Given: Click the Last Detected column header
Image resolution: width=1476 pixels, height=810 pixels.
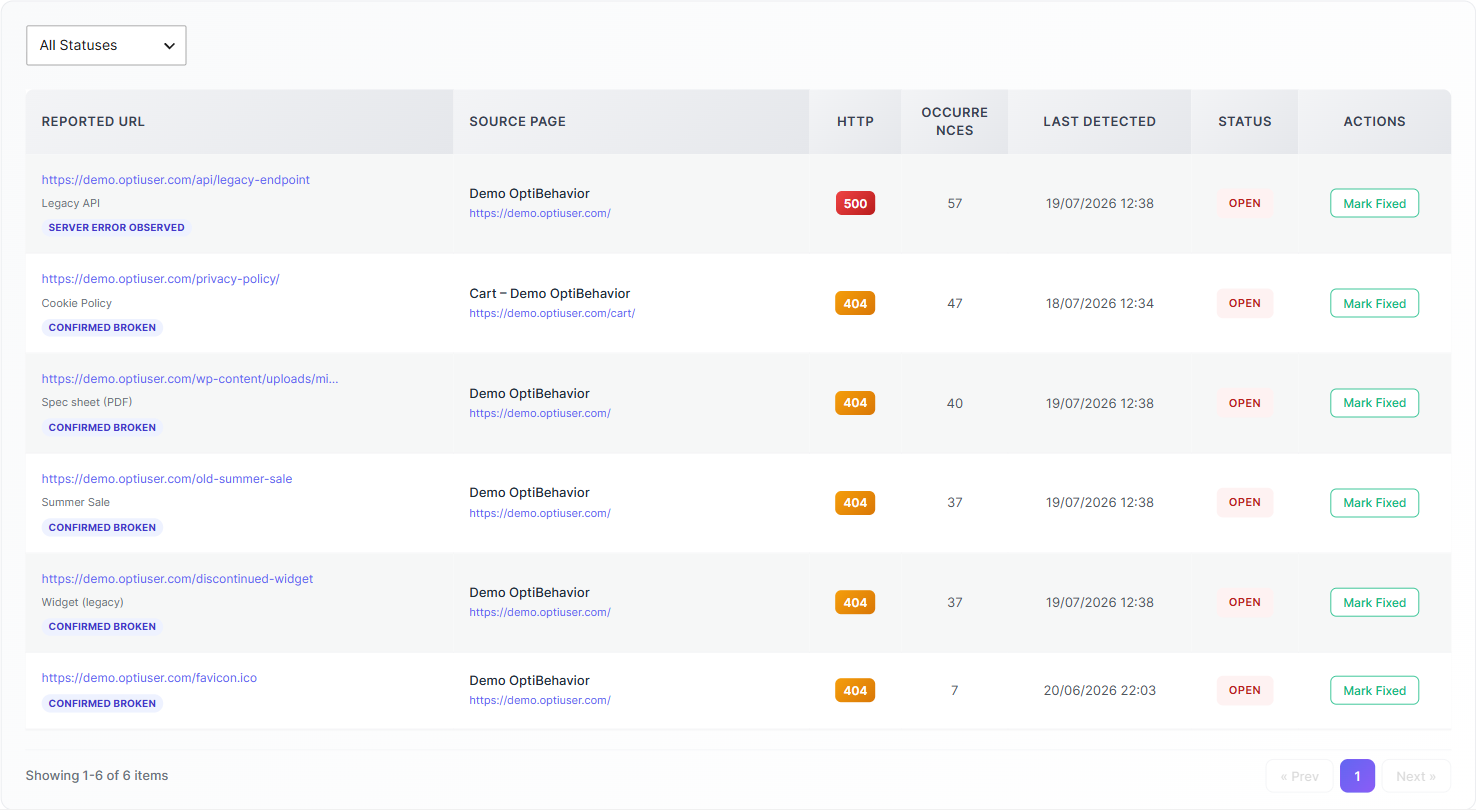Looking at the screenshot, I should pos(1099,121).
